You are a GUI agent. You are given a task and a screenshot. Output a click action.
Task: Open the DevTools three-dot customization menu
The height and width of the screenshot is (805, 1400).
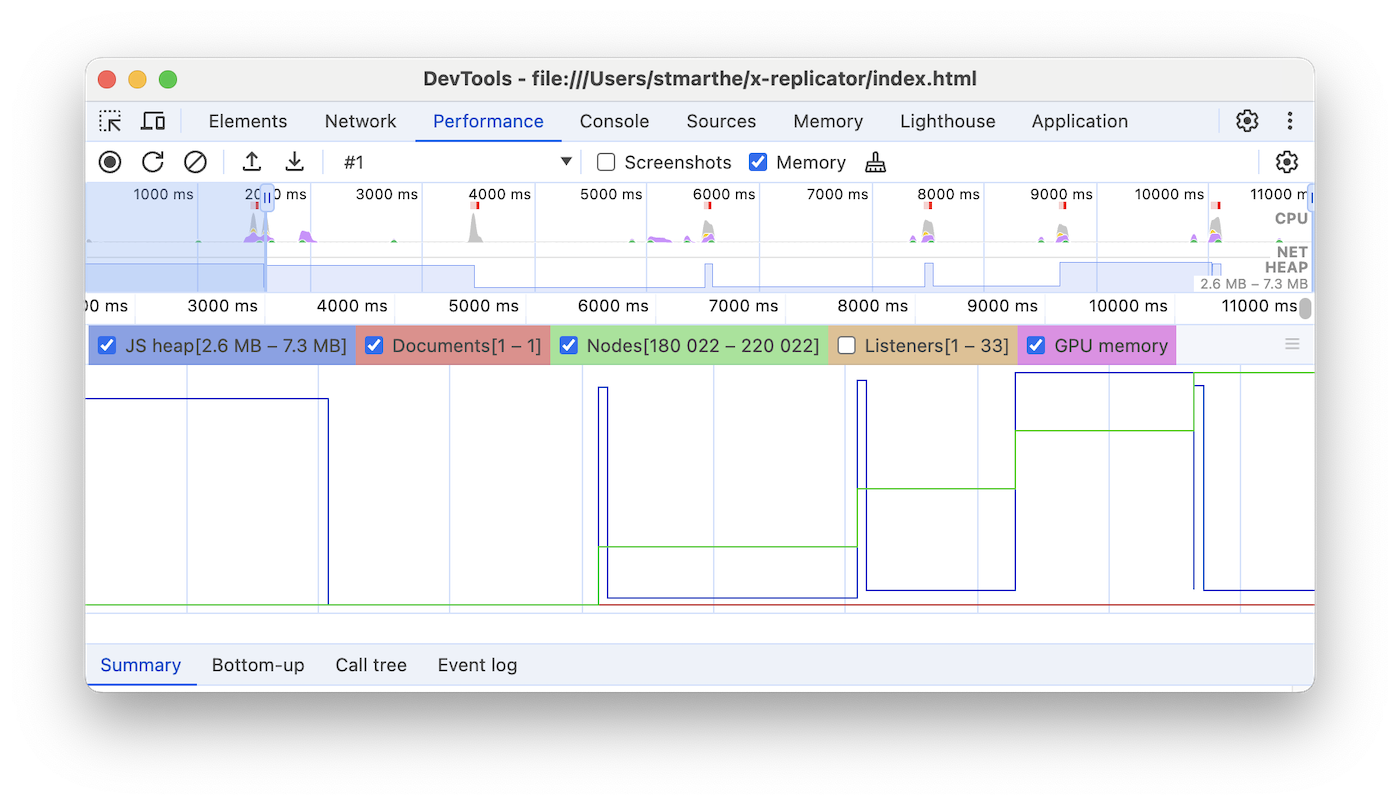click(1290, 120)
